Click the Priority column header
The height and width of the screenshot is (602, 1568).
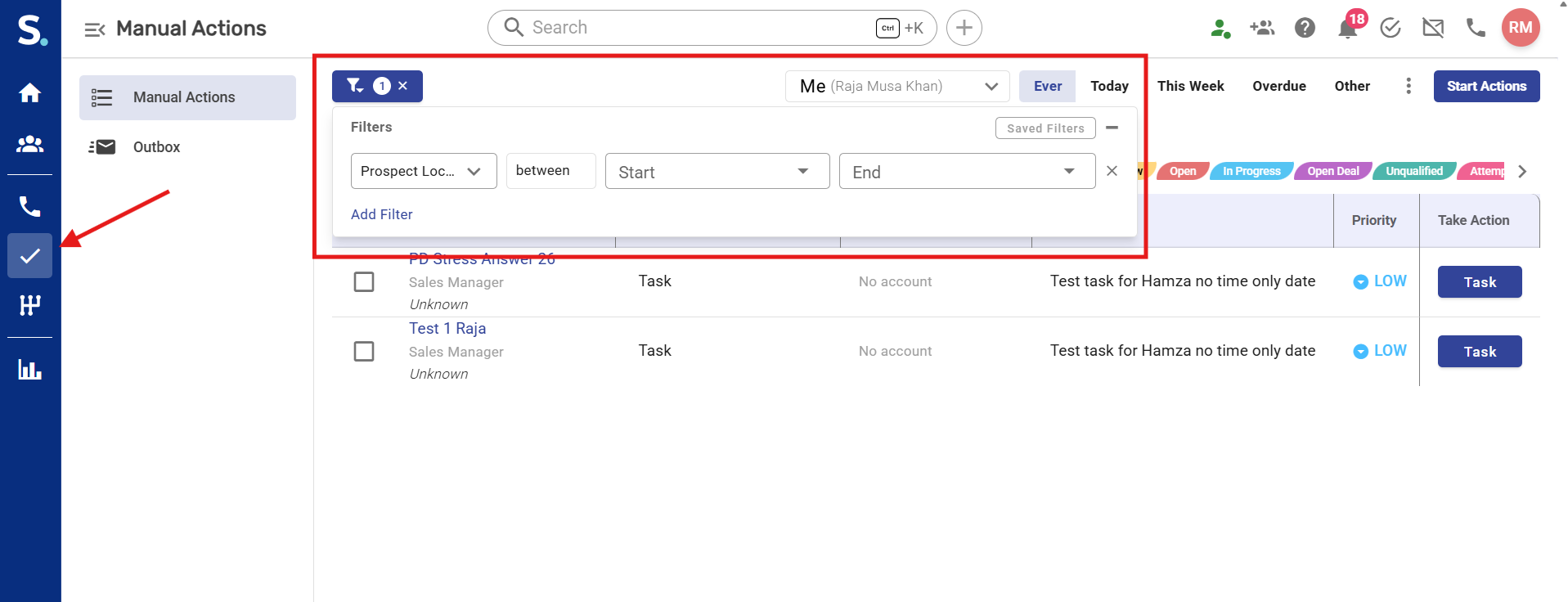(x=1374, y=221)
